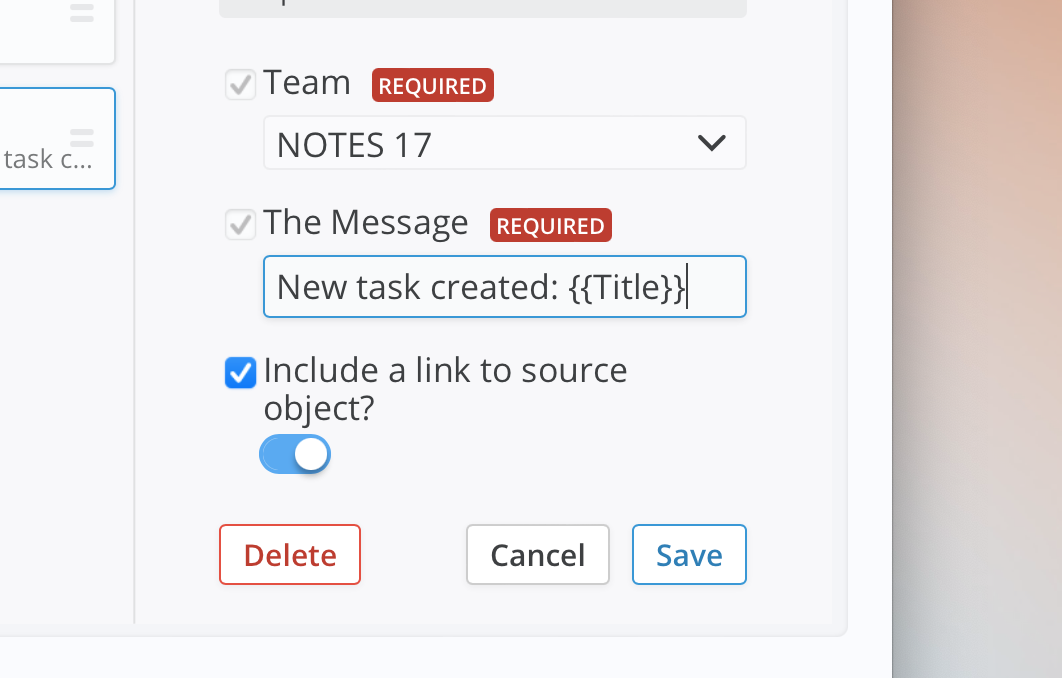Click The Message field label
Image resolution: width=1062 pixels, height=678 pixels.
[x=366, y=222]
